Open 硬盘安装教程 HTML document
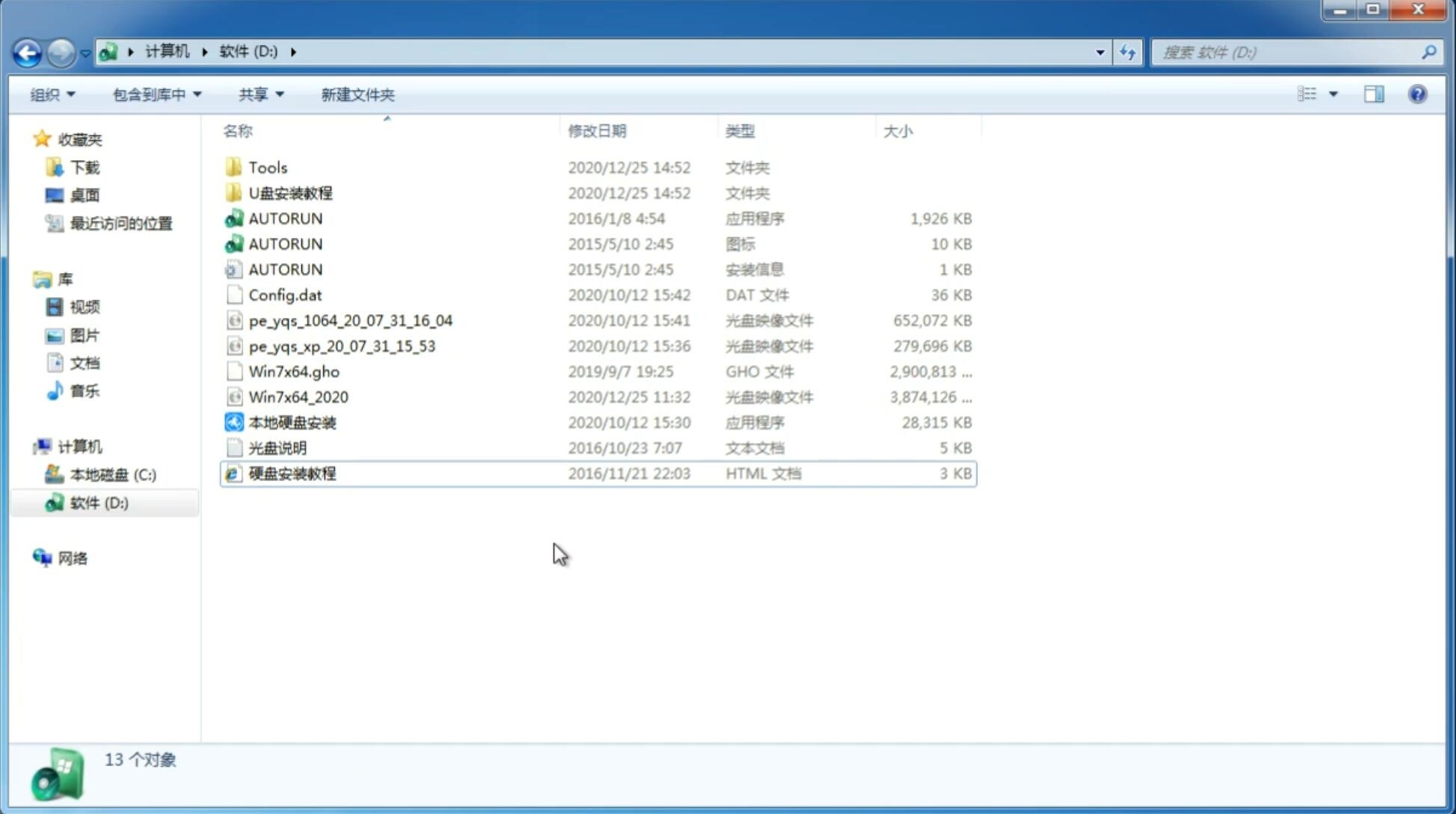Image resolution: width=1456 pixels, height=814 pixels. (291, 473)
